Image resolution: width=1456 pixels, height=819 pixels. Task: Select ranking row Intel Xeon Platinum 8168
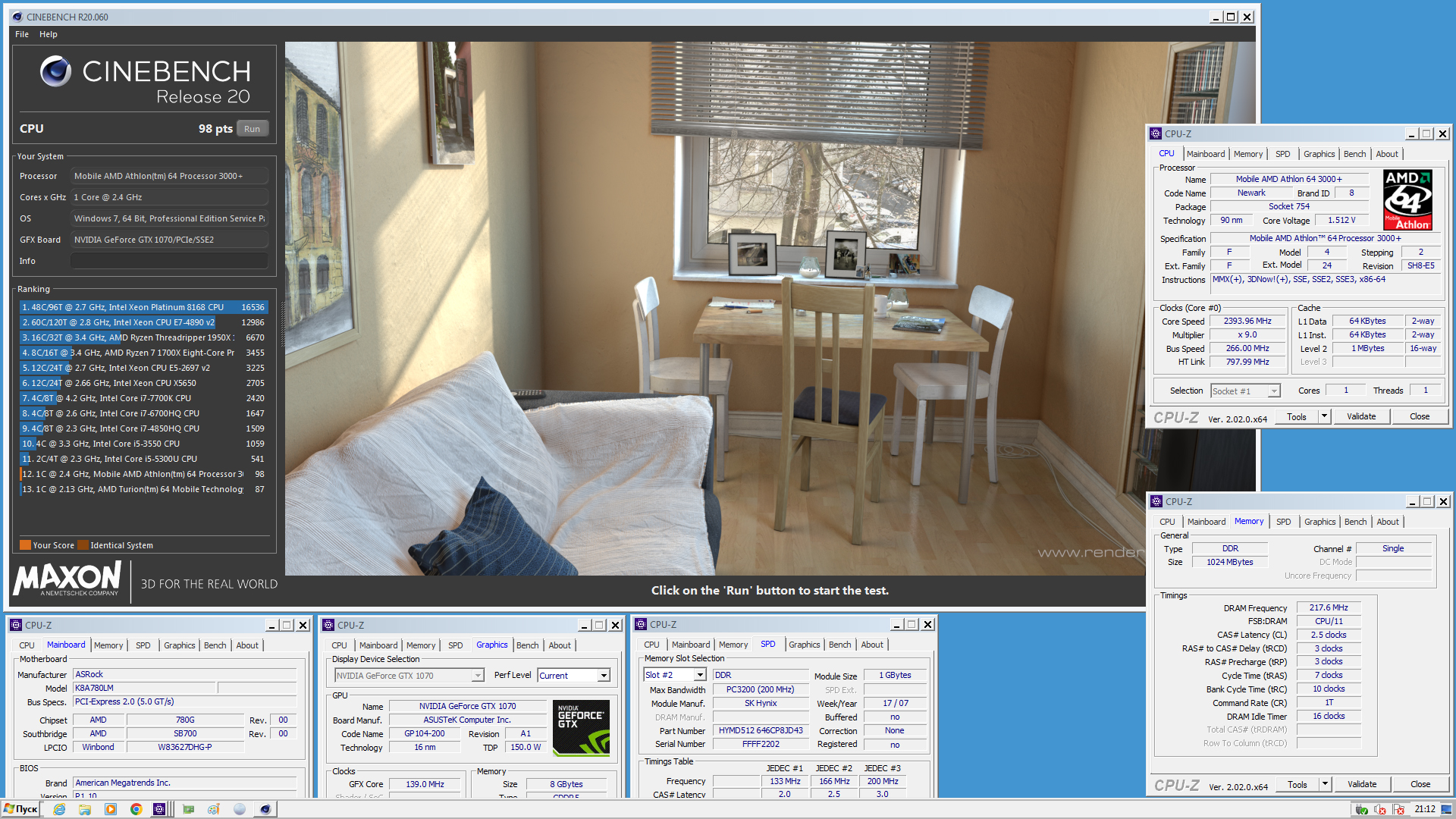click(x=143, y=307)
